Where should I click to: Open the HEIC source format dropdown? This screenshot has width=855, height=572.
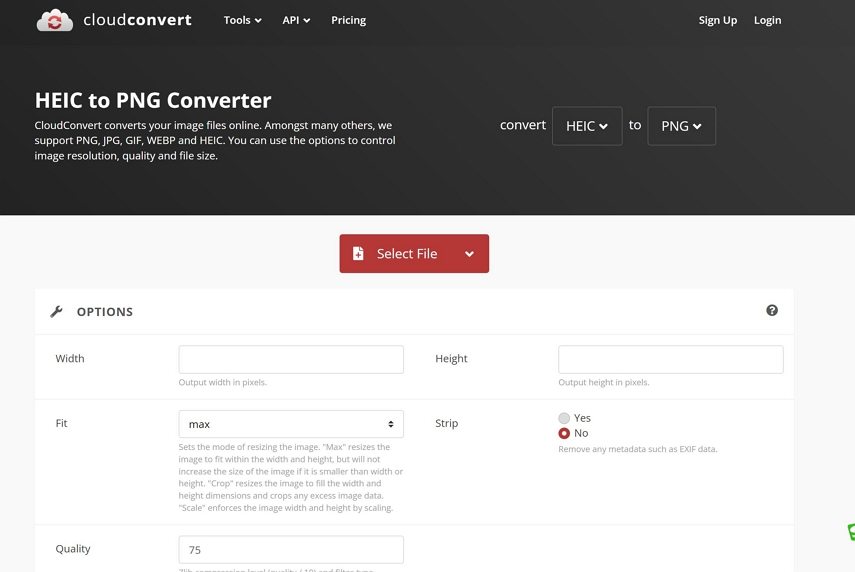[x=587, y=126]
